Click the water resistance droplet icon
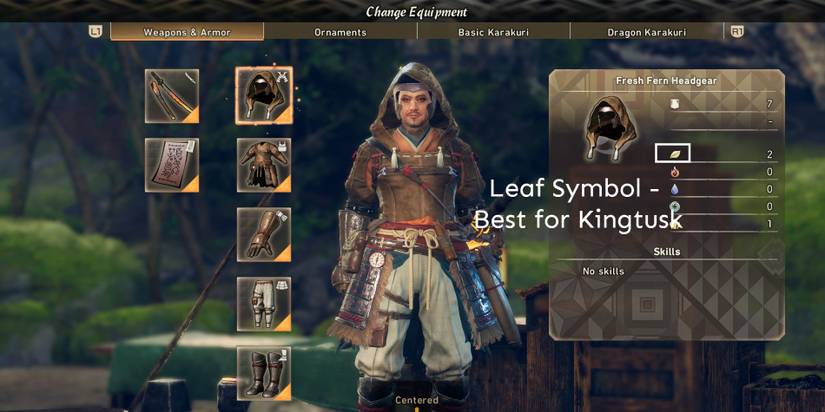825x412 pixels. [675, 189]
